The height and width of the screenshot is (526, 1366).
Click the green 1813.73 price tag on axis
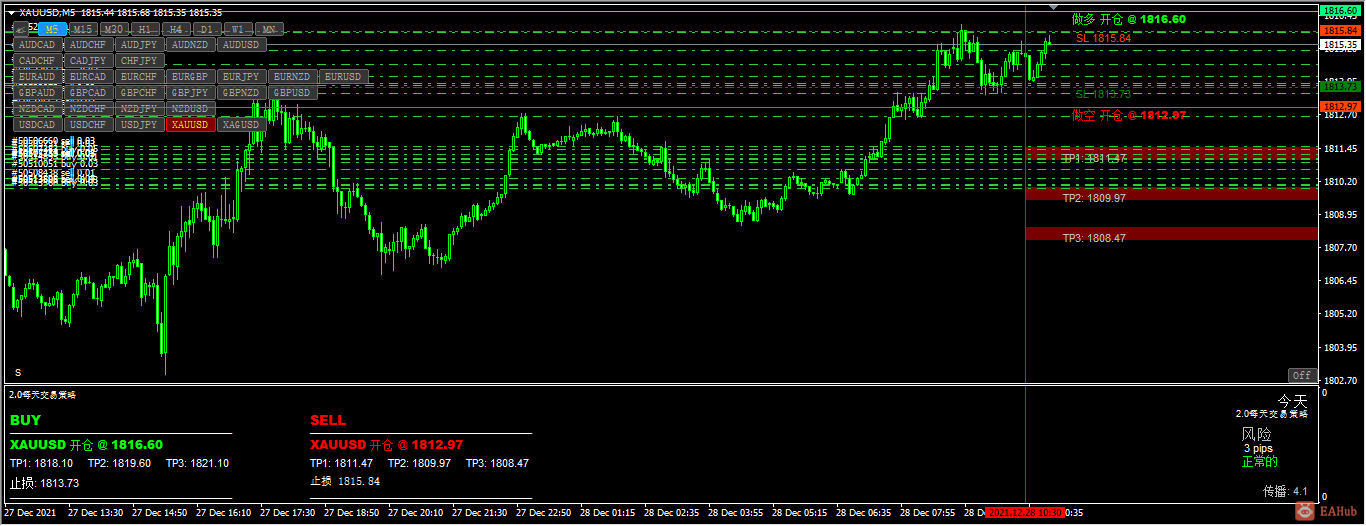(x=1342, y=88)
